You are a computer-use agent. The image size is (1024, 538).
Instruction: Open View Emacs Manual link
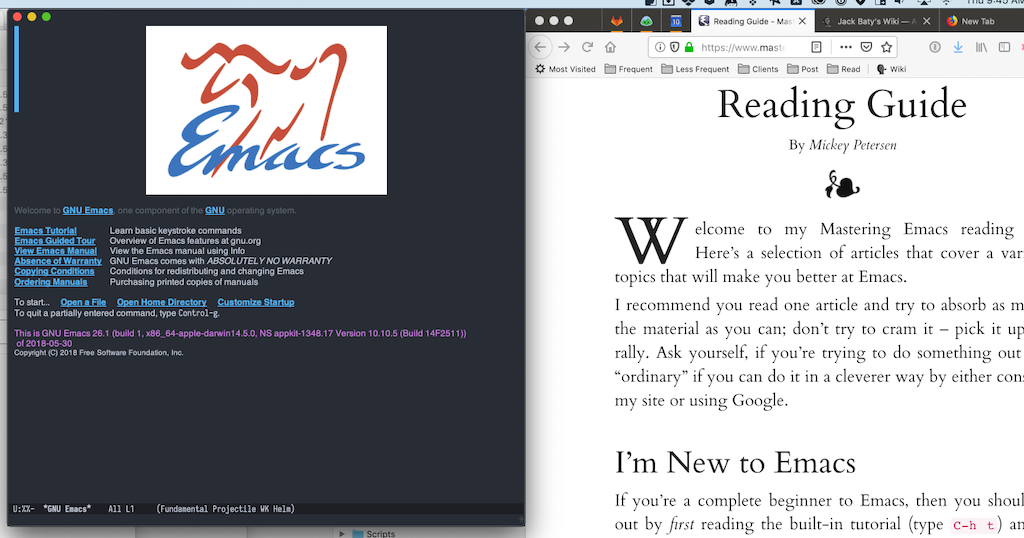pyautogui.click(x=56, y=251)
